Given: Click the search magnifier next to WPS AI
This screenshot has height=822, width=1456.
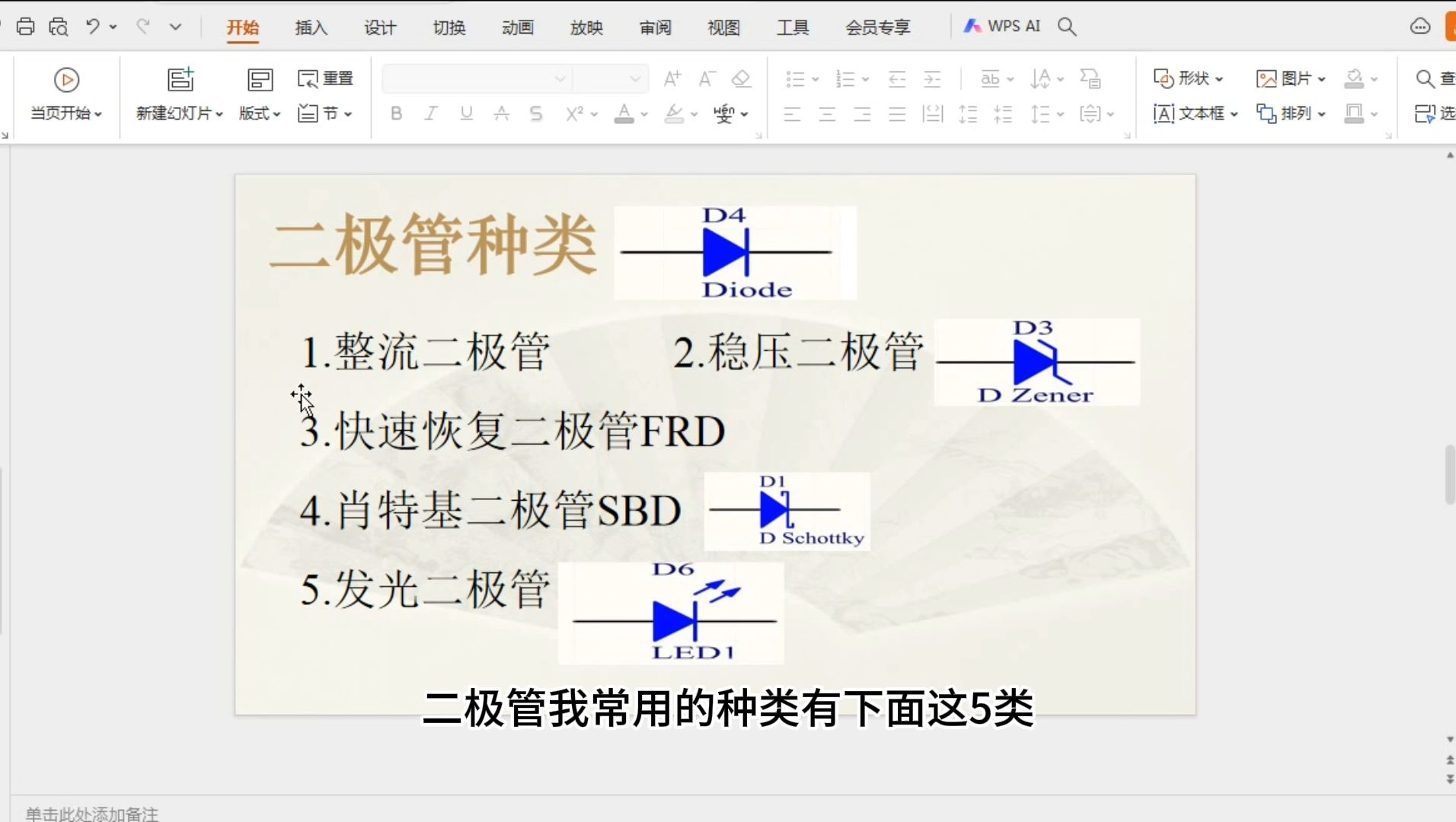Looking at the screenshot, I should [1067, 27].
